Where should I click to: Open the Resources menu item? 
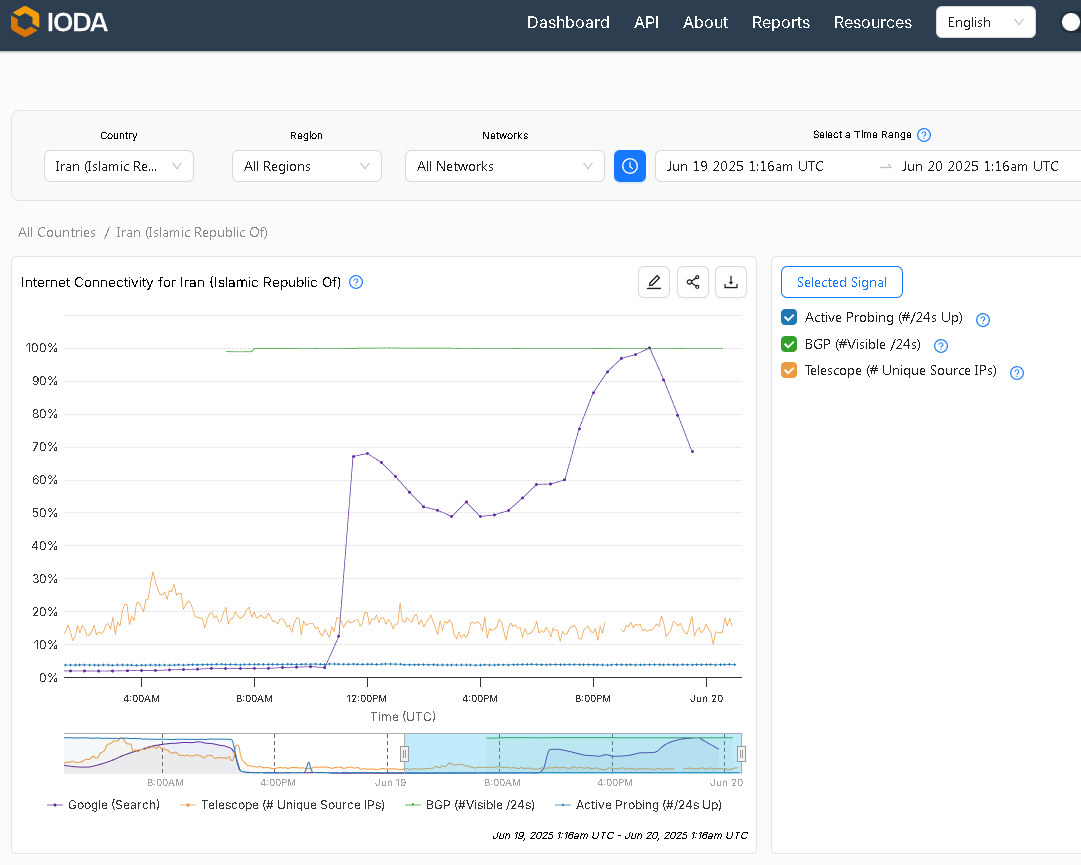tap(873, 22)
